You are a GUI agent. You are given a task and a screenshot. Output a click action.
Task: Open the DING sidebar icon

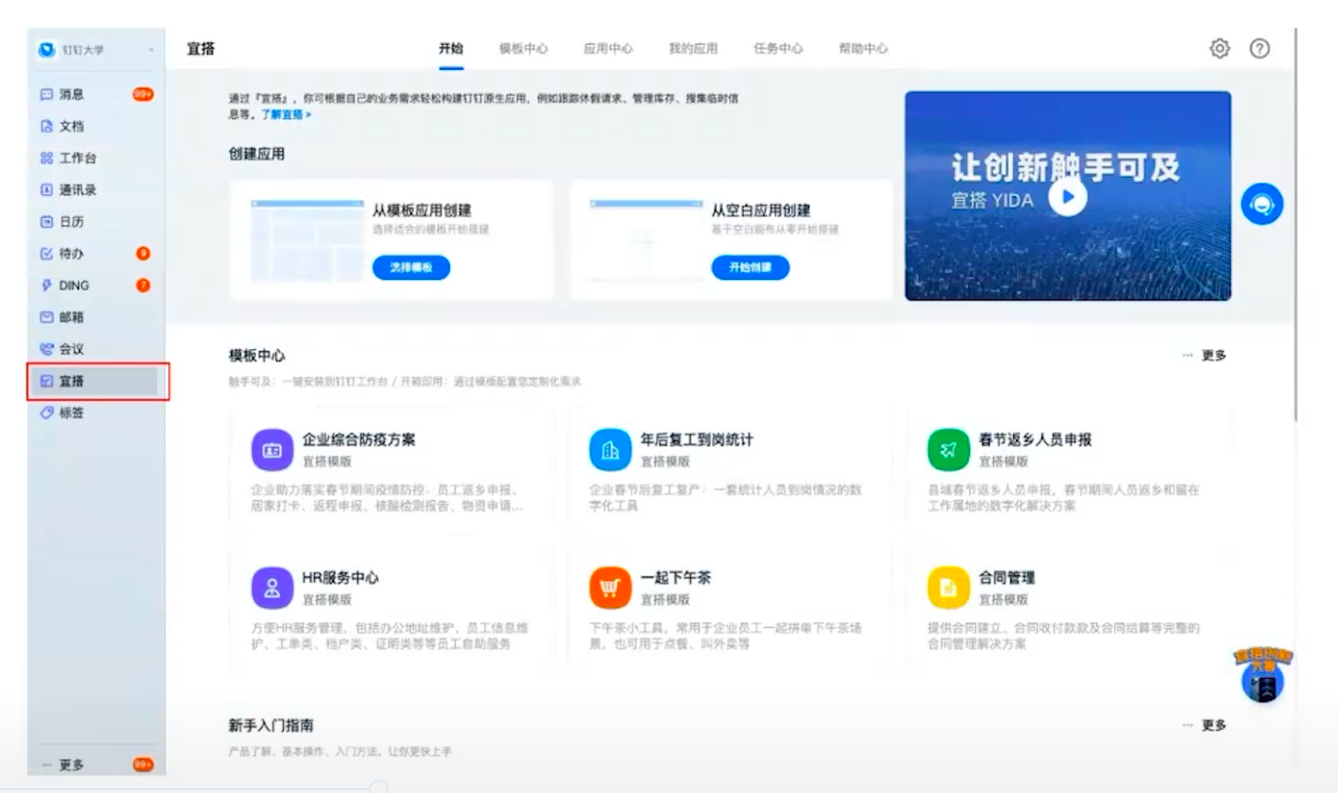coord(46,285)
